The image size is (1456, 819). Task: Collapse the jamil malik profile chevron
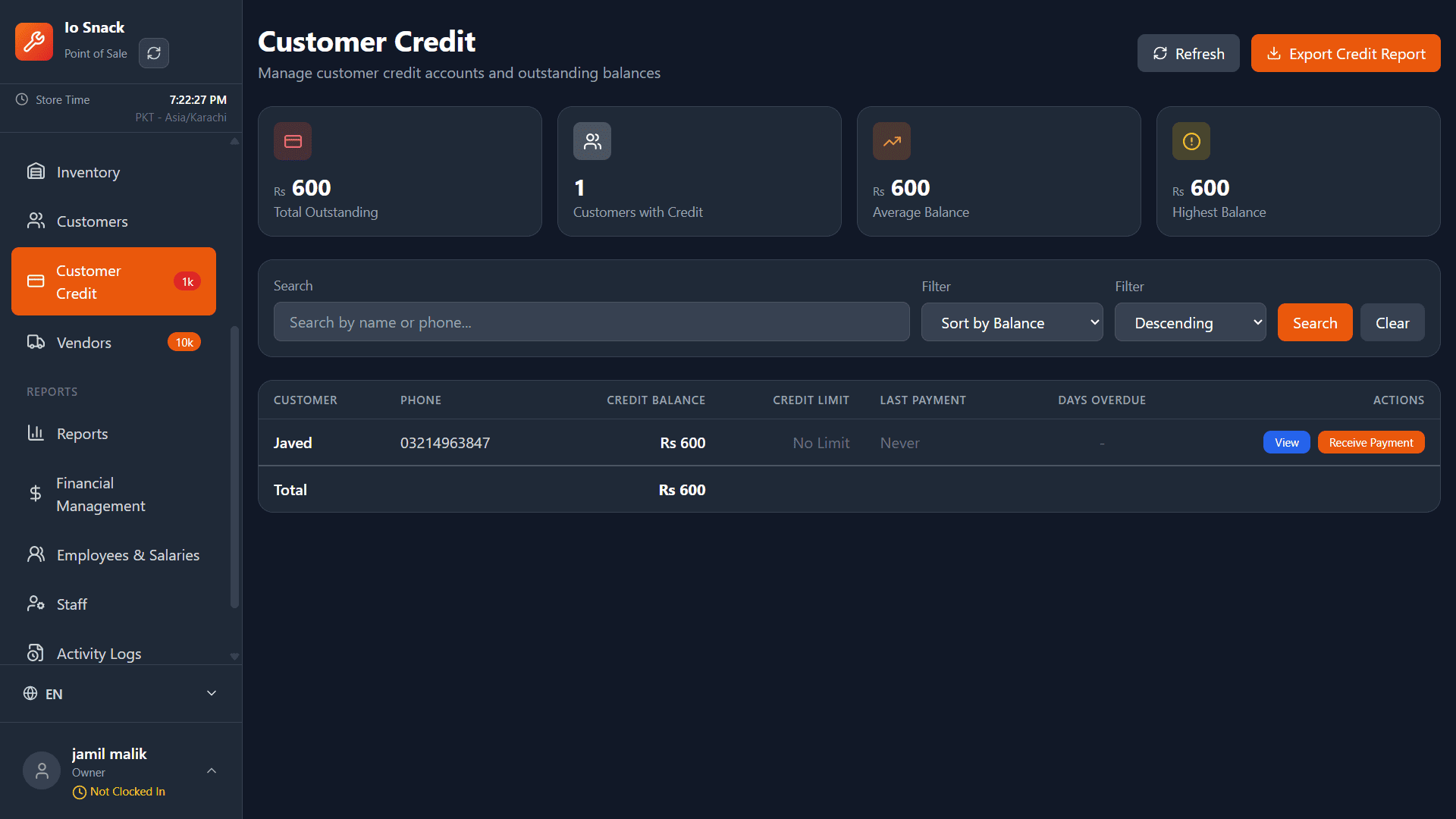point(211,770)
